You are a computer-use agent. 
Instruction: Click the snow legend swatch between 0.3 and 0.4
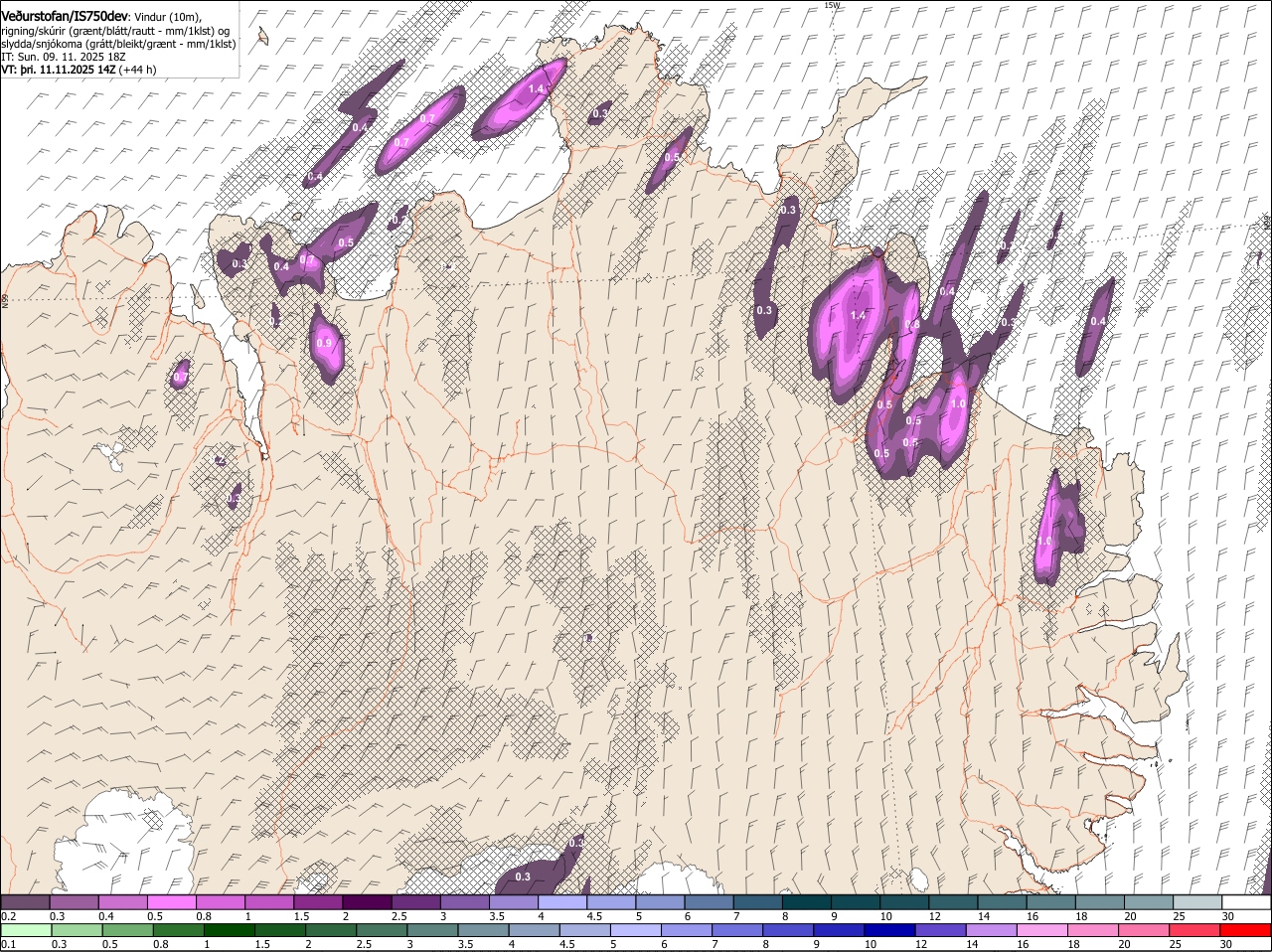point(75,901)
